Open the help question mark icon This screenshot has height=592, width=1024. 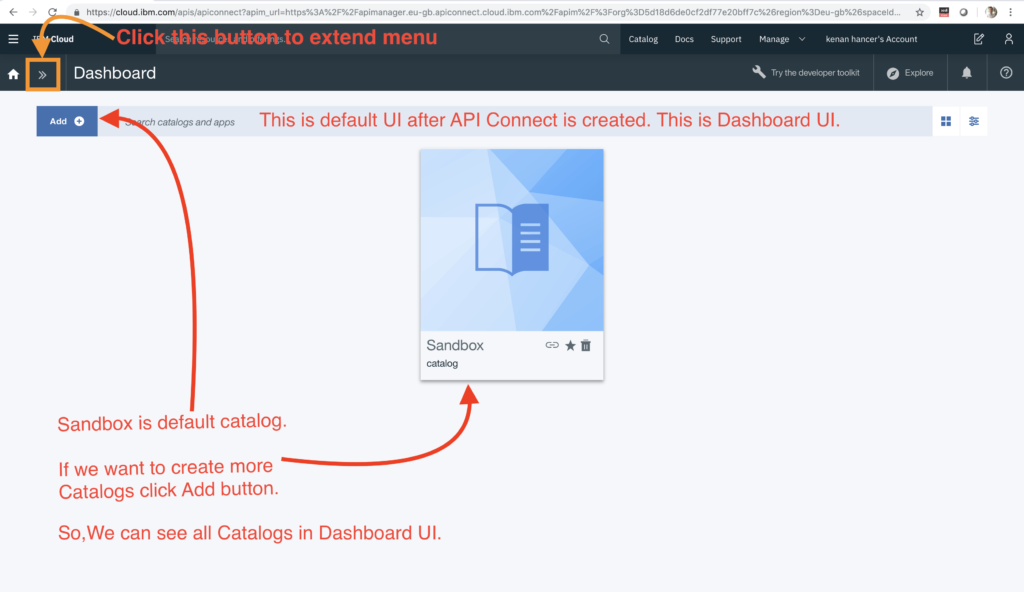pyautogui.click(x=1006, y=73)
